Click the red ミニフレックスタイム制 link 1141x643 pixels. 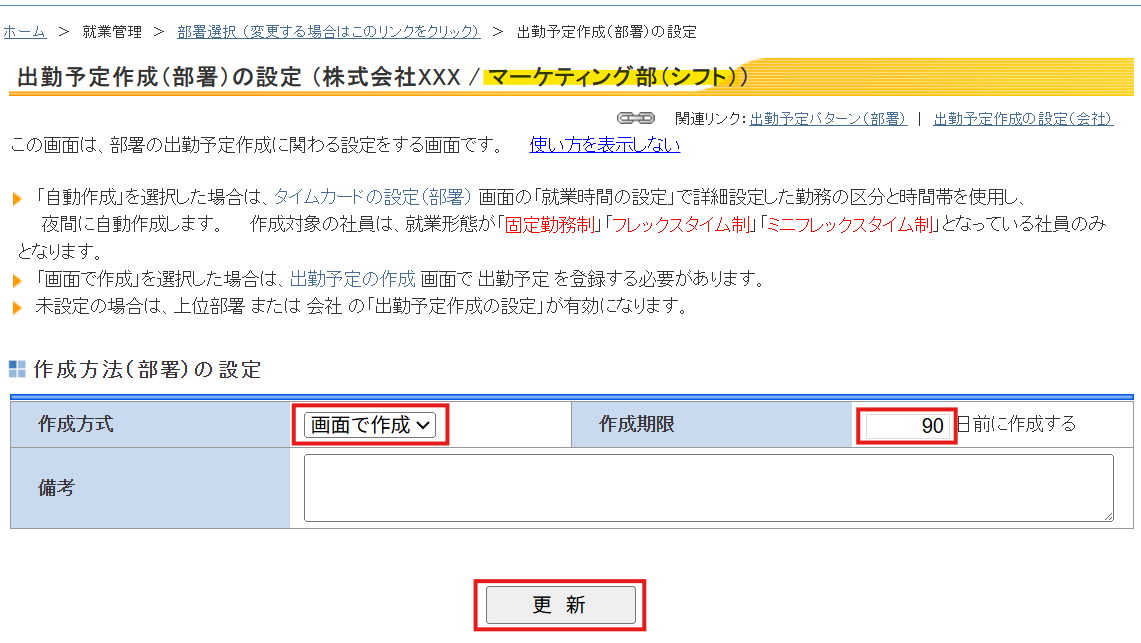coord(848,225)
